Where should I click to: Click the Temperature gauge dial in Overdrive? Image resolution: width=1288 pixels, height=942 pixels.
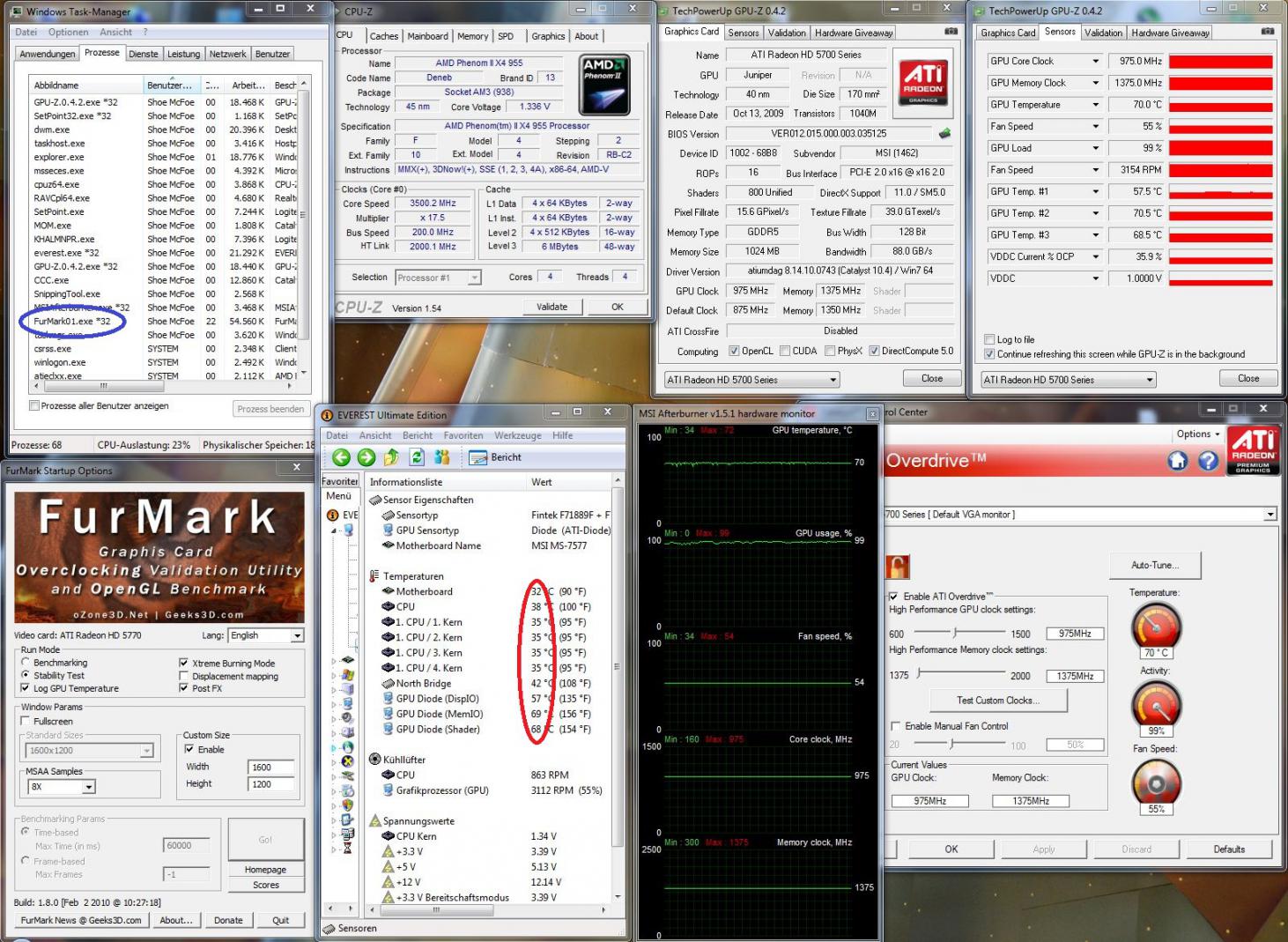tap(1156, 627)
